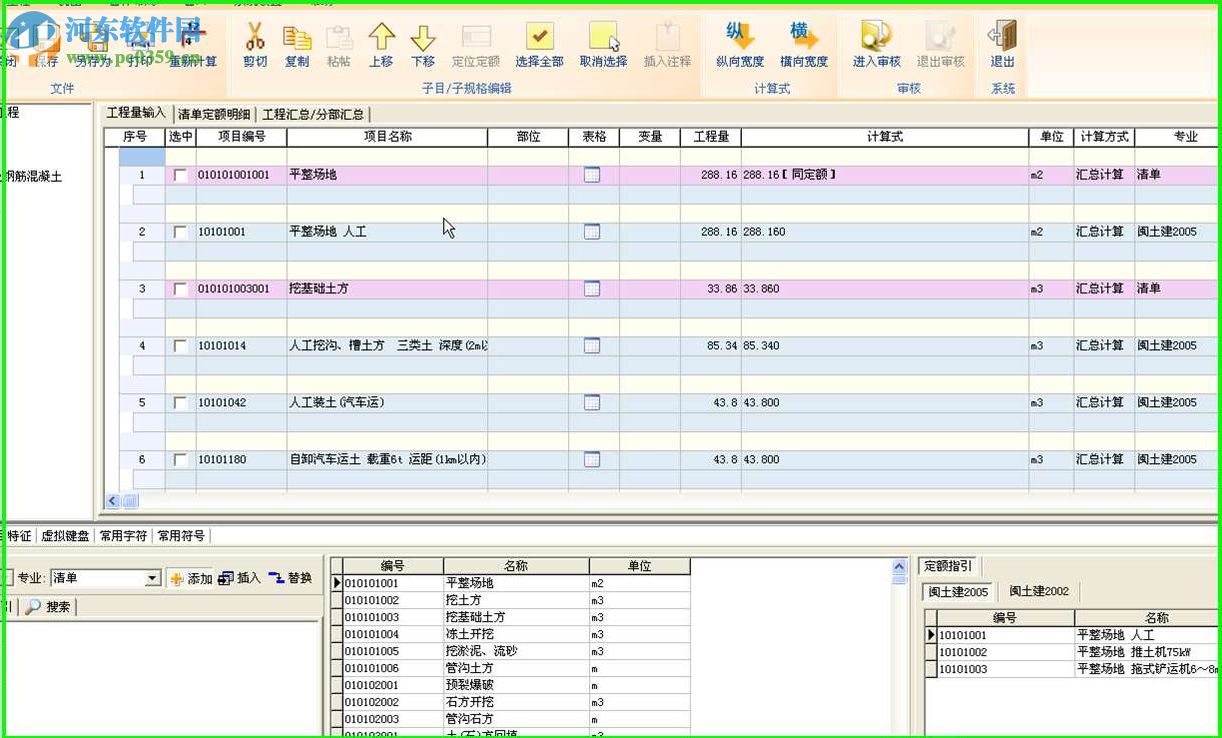Click the 搜索 (search) button

[x=48, y=606]
